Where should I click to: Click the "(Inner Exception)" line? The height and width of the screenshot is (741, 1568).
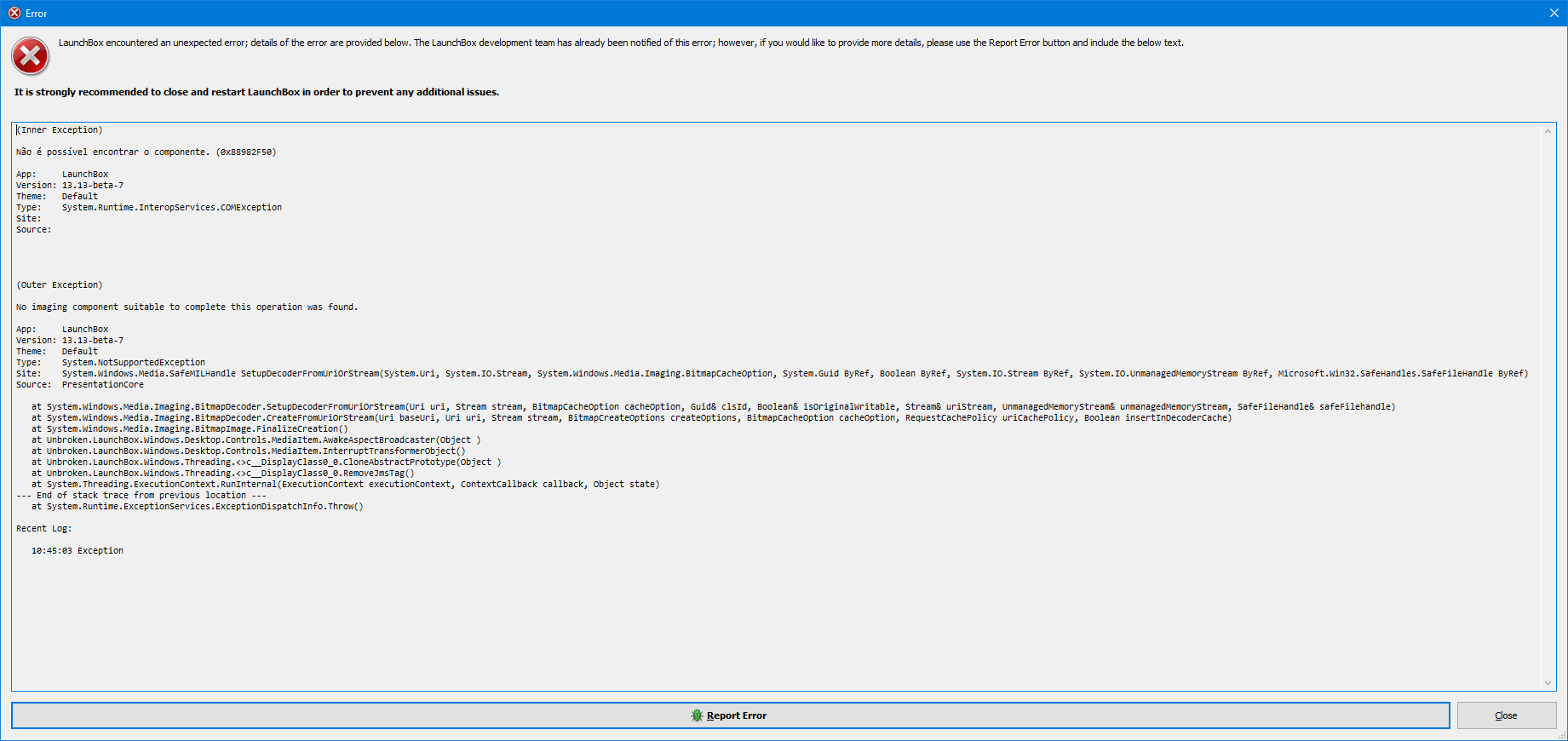click(60, 130)
